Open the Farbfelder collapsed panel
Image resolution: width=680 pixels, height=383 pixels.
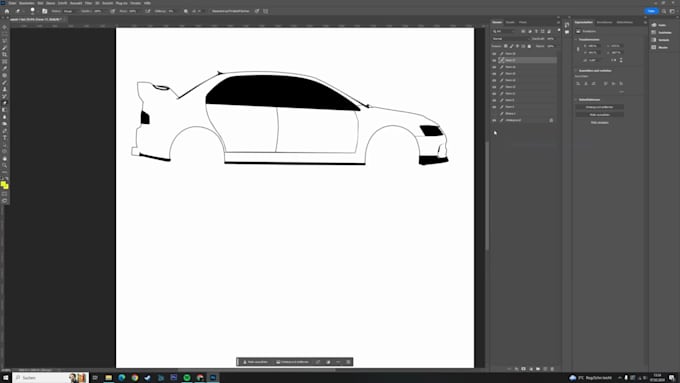click(x=661, y=33)
